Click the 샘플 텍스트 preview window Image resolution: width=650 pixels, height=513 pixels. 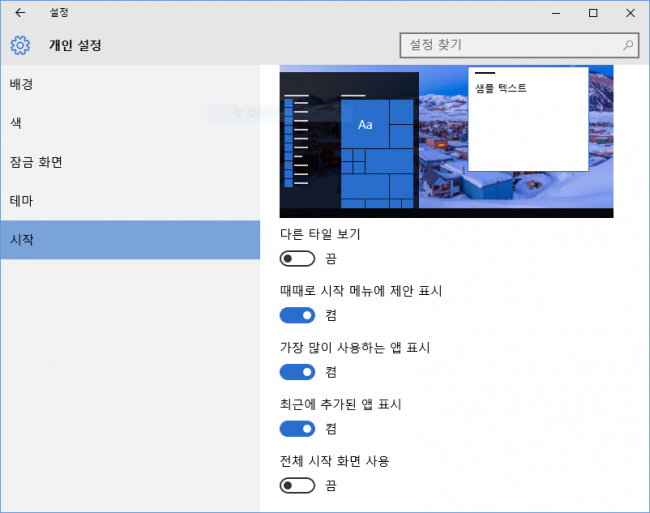pyautogui.click(x=528, y=119)
